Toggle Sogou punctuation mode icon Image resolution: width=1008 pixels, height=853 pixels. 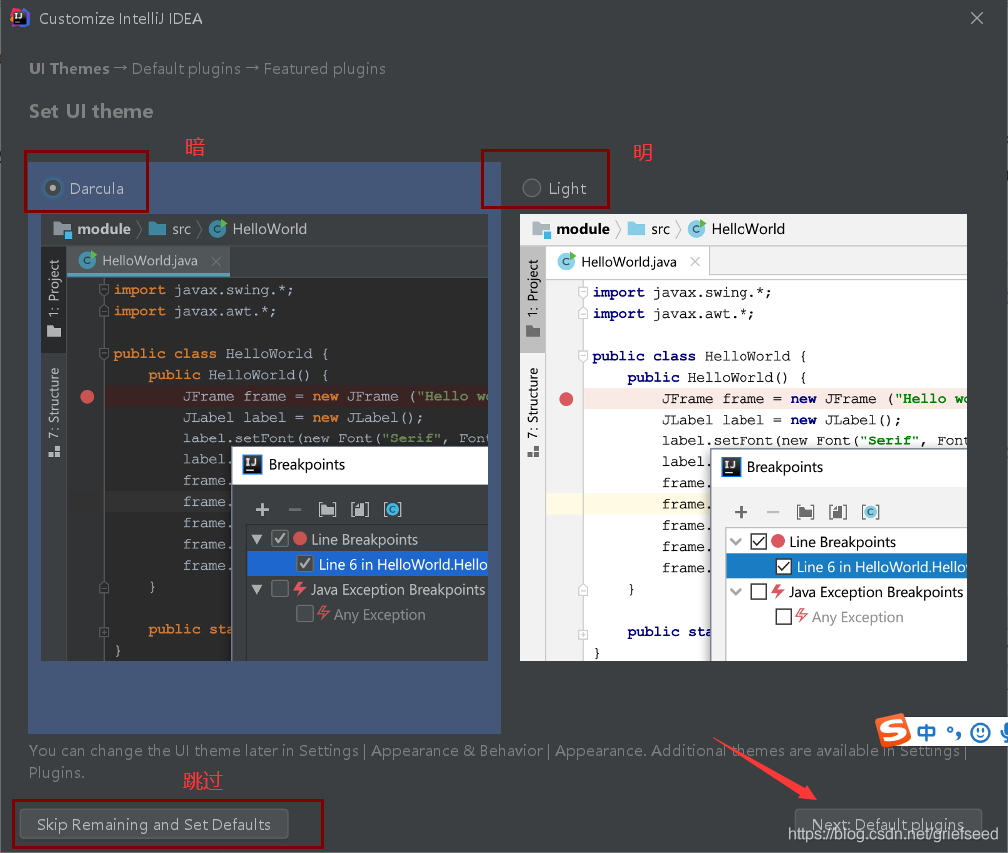954,732
